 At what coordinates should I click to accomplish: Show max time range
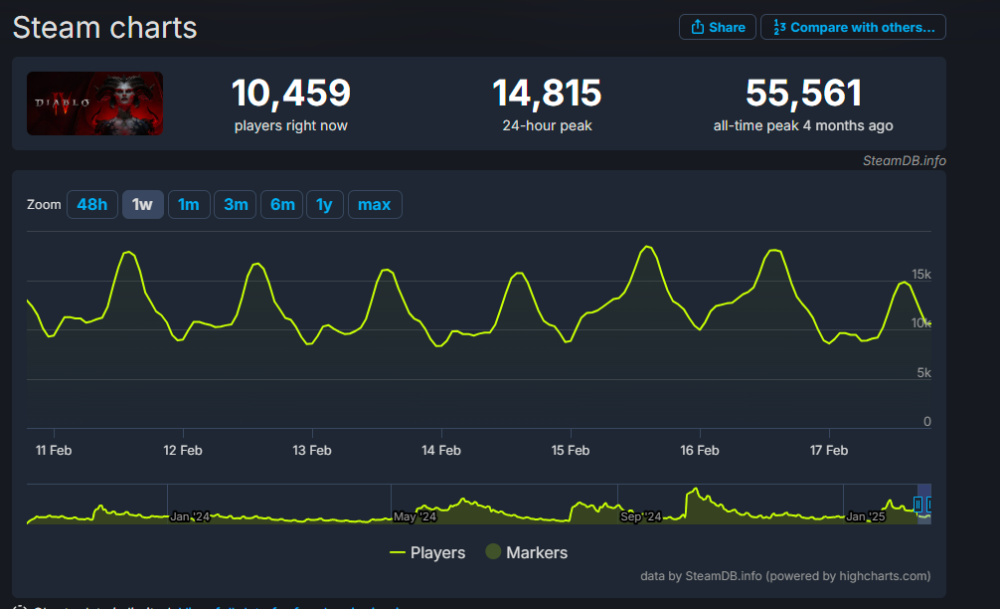click(x=374, y=205)
